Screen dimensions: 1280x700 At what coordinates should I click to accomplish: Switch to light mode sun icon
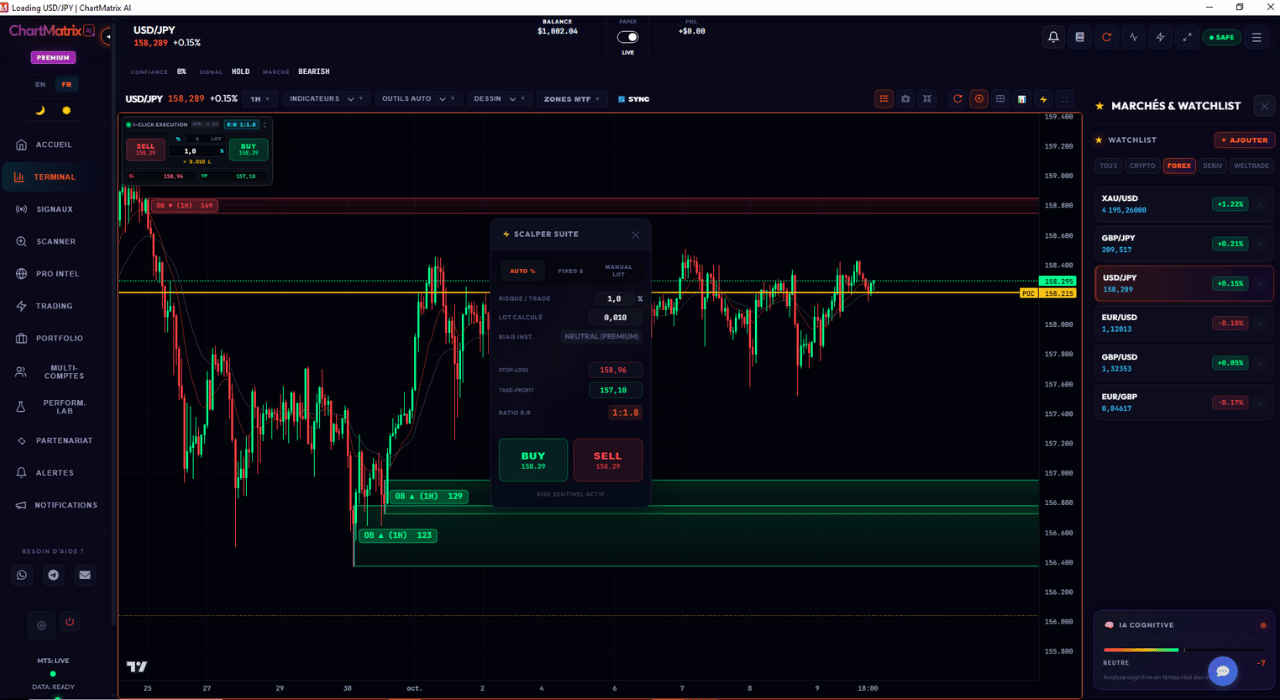point(67,110)
